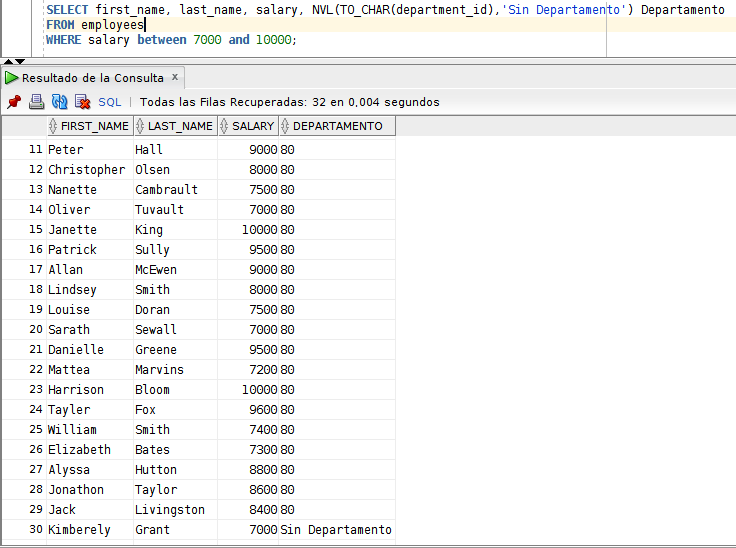
Task: Select the Sin Departamento cell for Kimberely
Action: [x=336, y=530]
